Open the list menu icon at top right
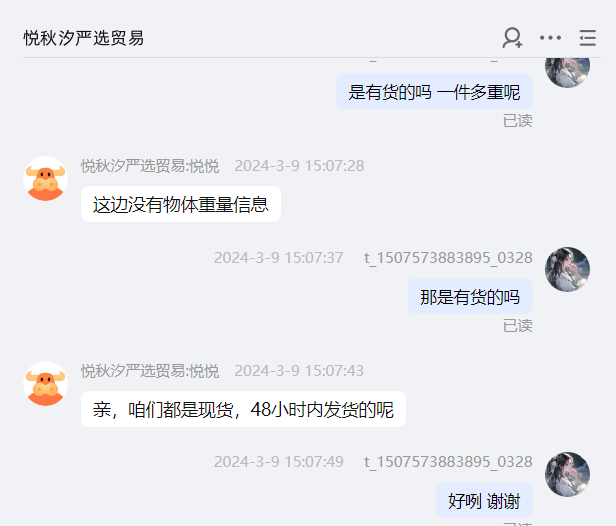The image size is (616, 526). pos(588,38)
